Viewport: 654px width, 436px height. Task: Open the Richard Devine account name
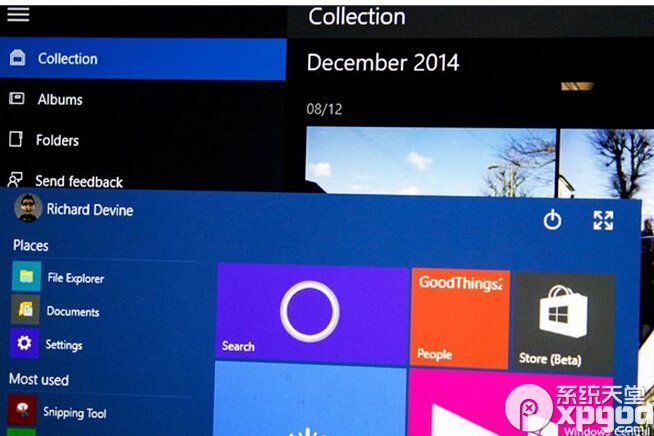(90, 209)
